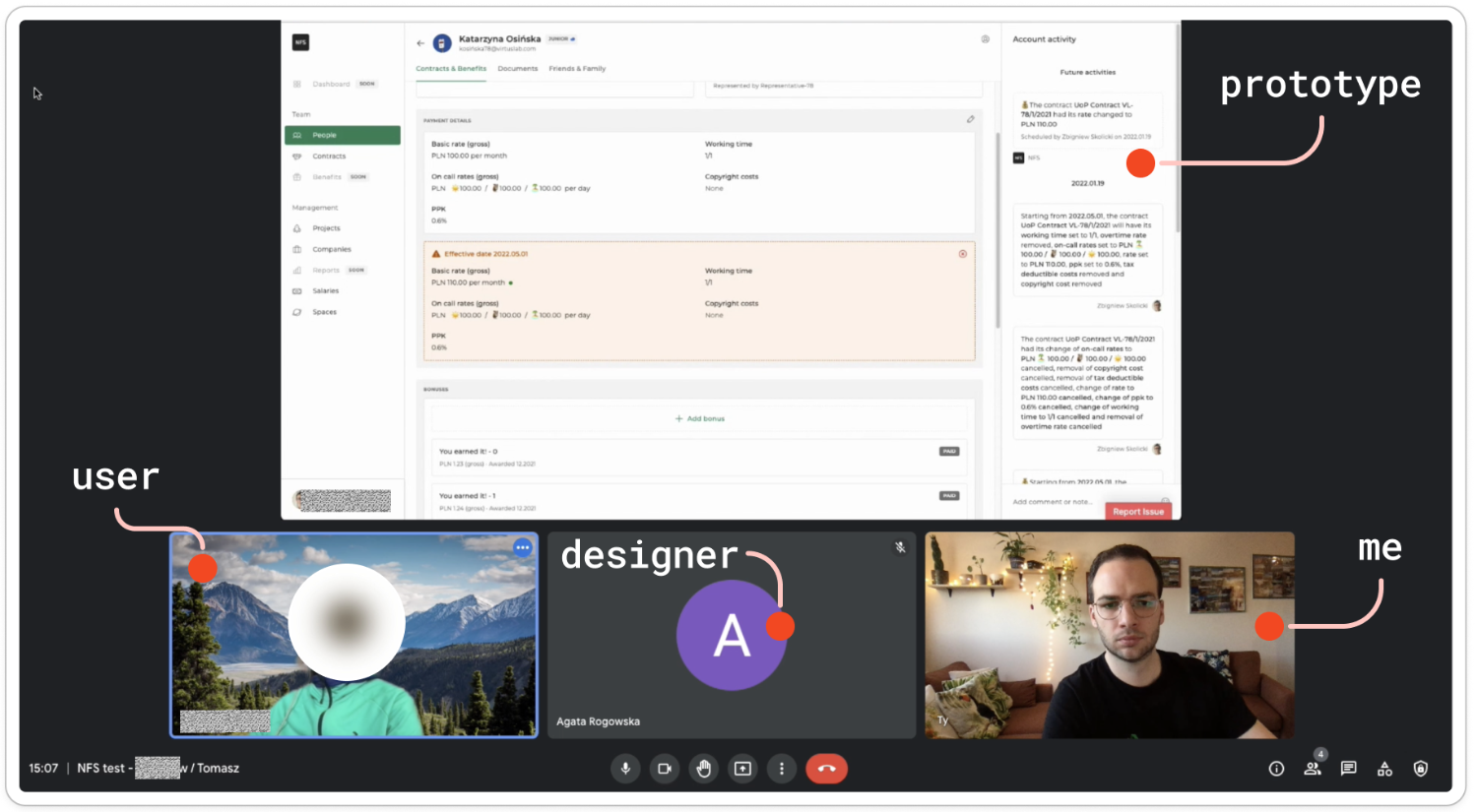Raise hand using the hand button
Viewport: 1477px width, 812px height.
click(703, 769)
